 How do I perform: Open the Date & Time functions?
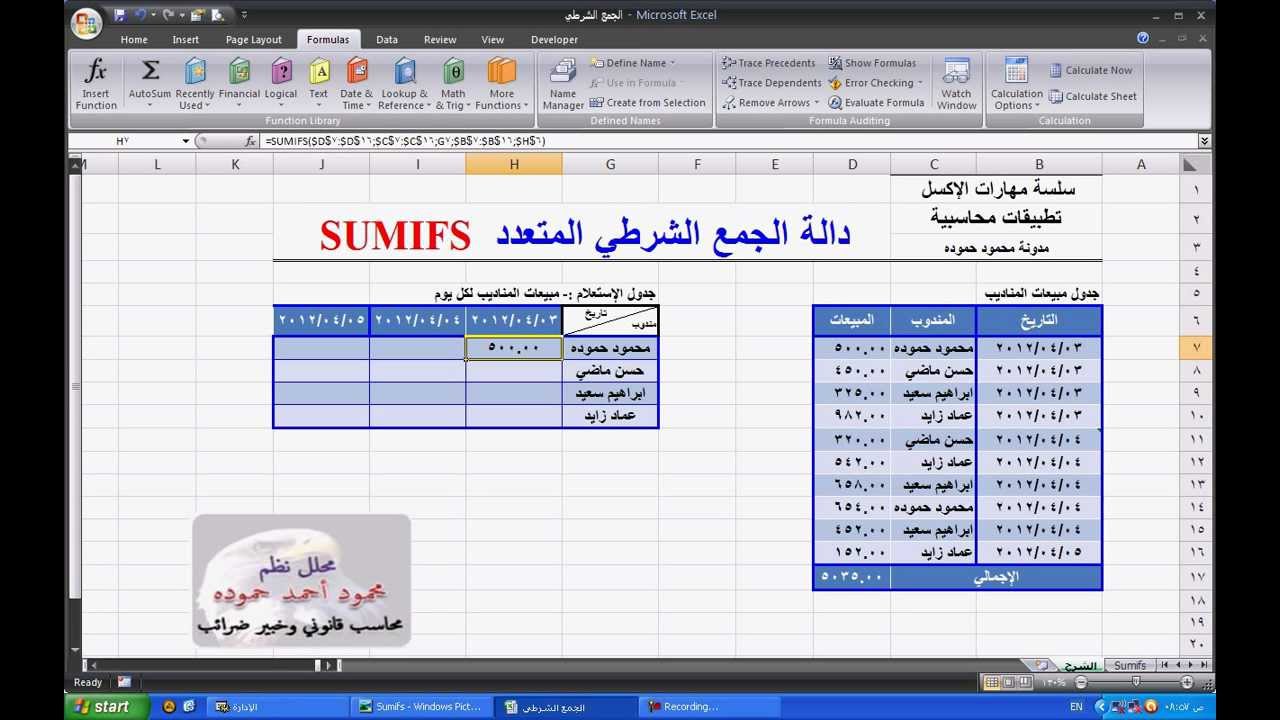pyautogui.click(x=357, y=84)
